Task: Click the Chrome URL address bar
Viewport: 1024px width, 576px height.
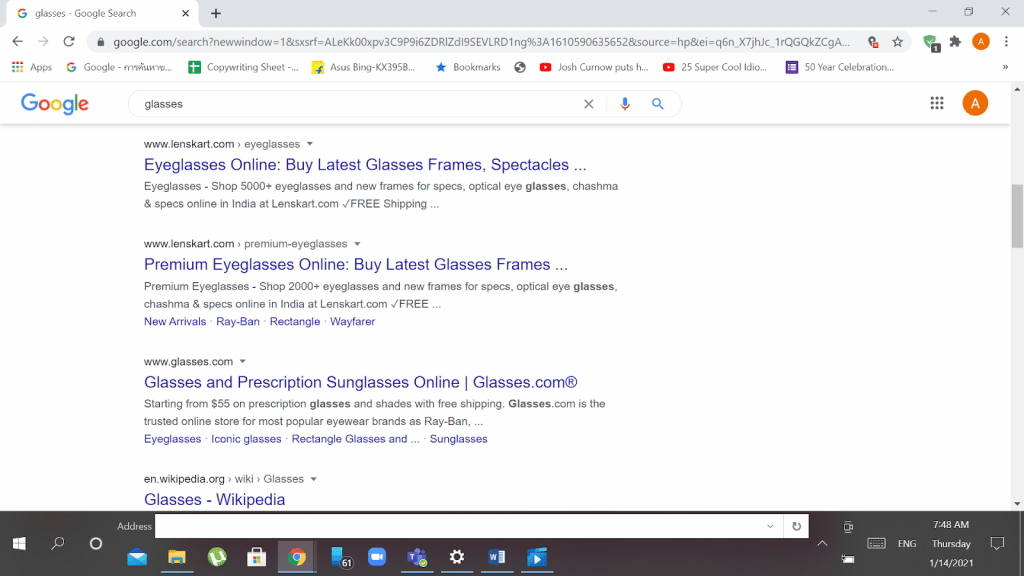Action: coord(481,42)
